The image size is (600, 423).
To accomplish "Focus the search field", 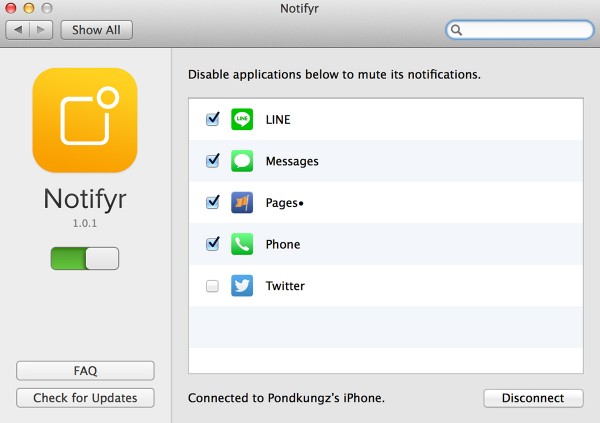I will 520,30.
